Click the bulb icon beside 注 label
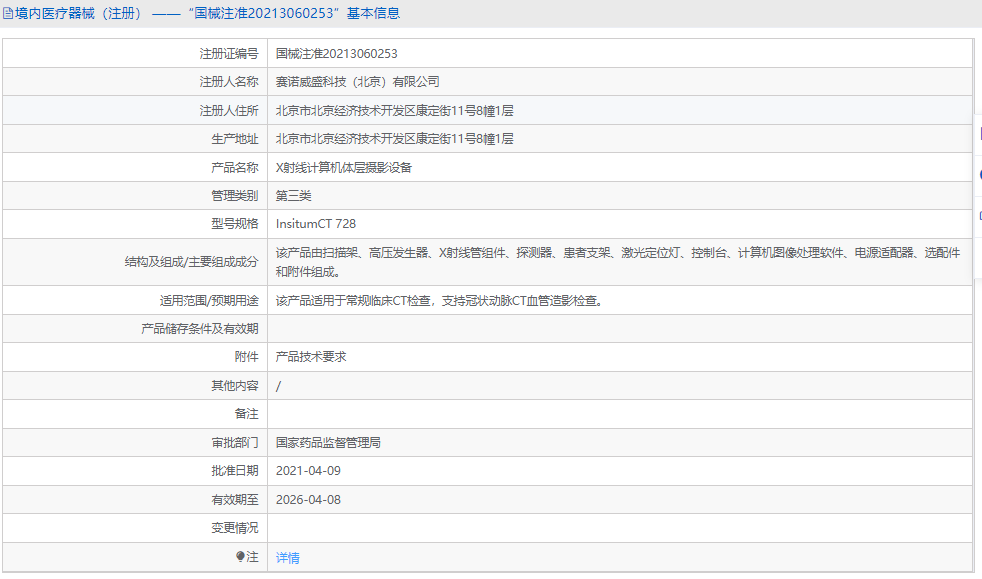The width and height of the screenshot is (982, 579). tap(240, 557)
